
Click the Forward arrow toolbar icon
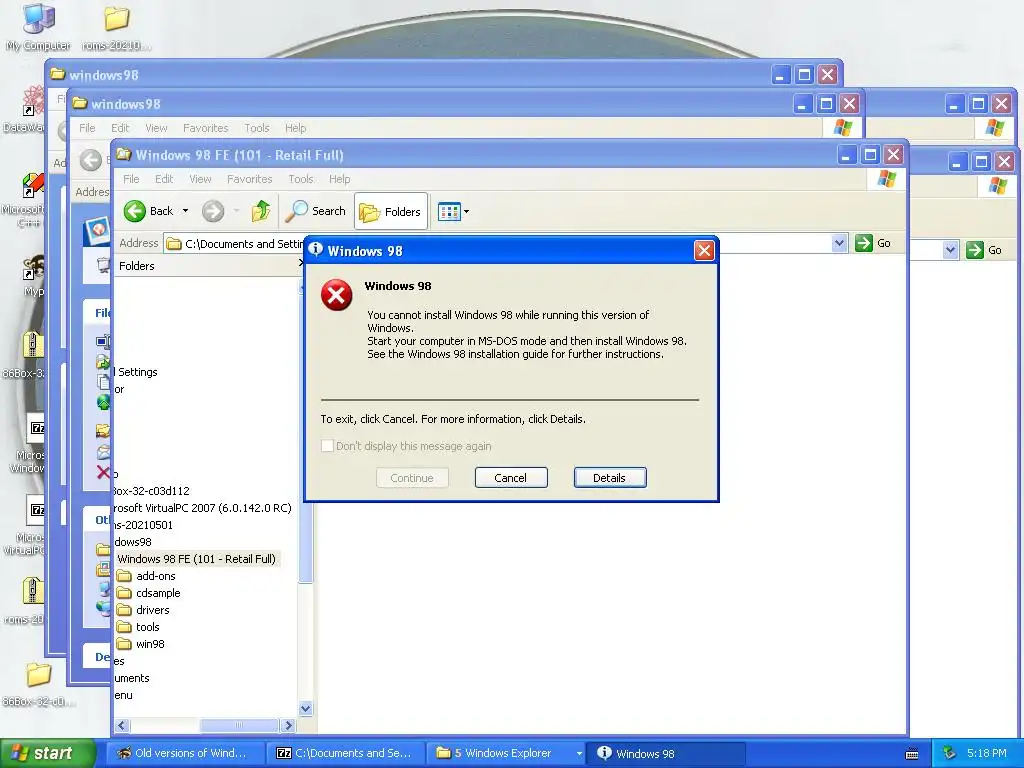coord(213,211)
